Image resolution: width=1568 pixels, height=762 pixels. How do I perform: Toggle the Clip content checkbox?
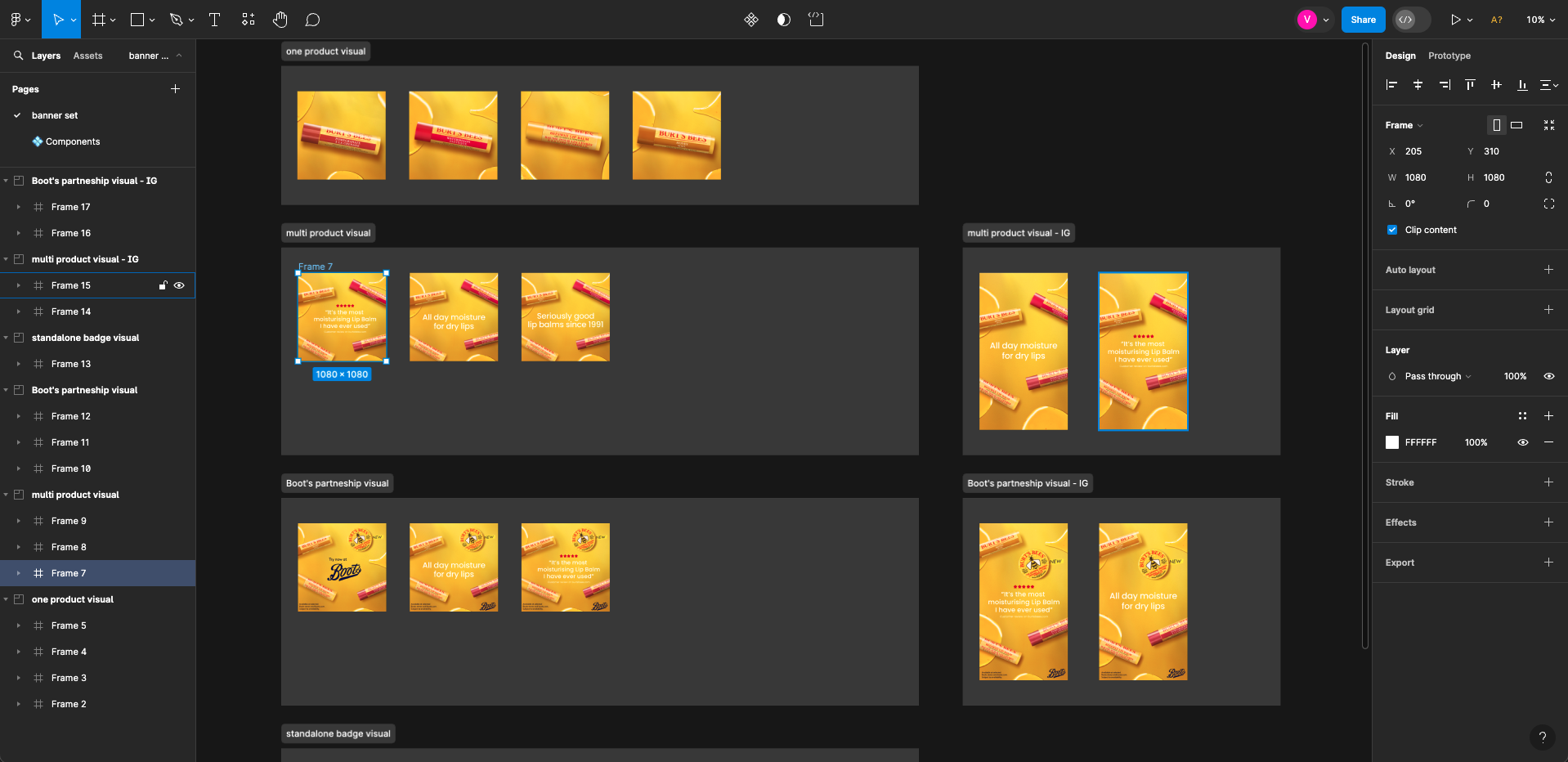[x=1392, y=230]
